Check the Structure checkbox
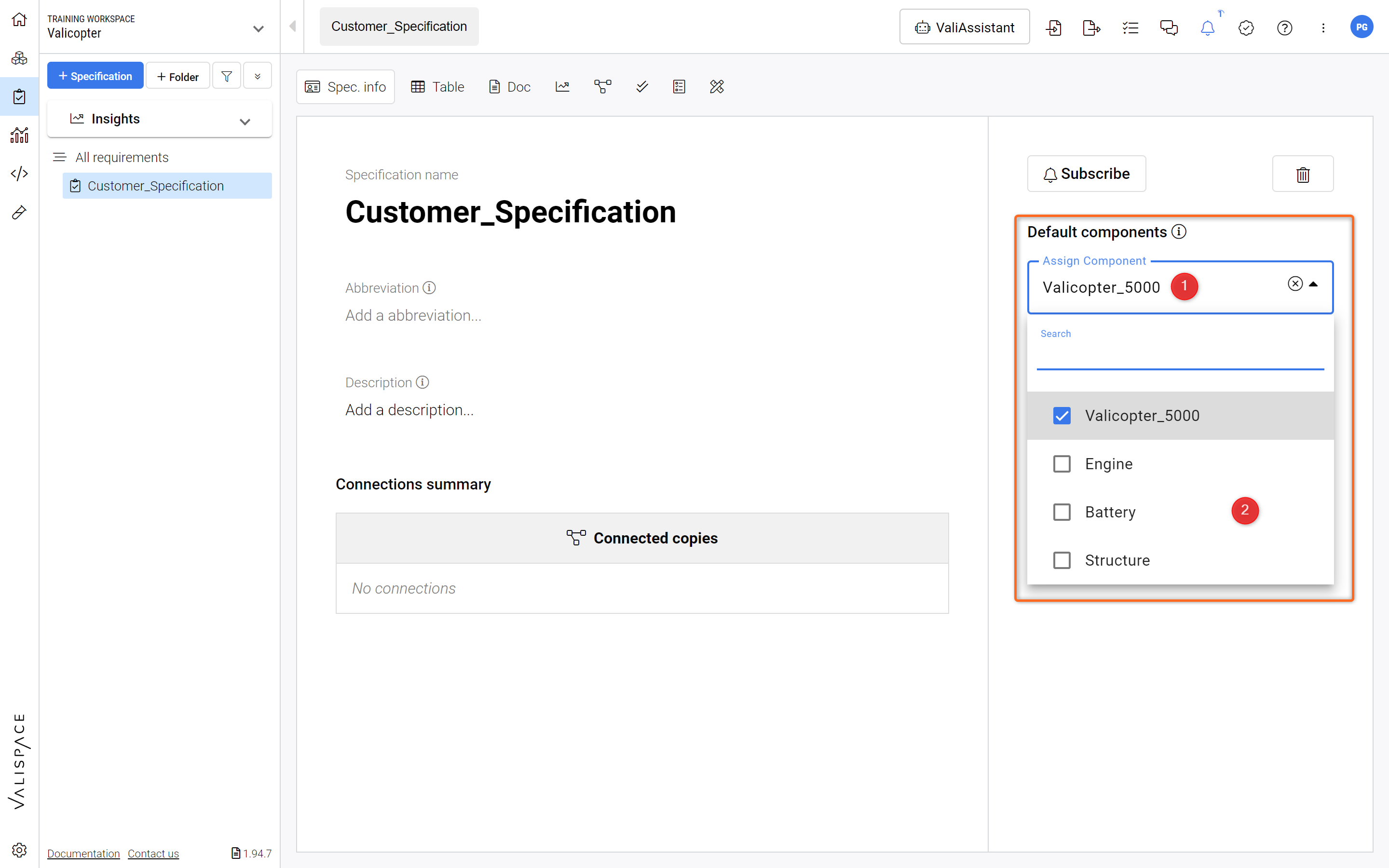Viewport: 1389px width, 868px height. click(x=1062, y=560)
